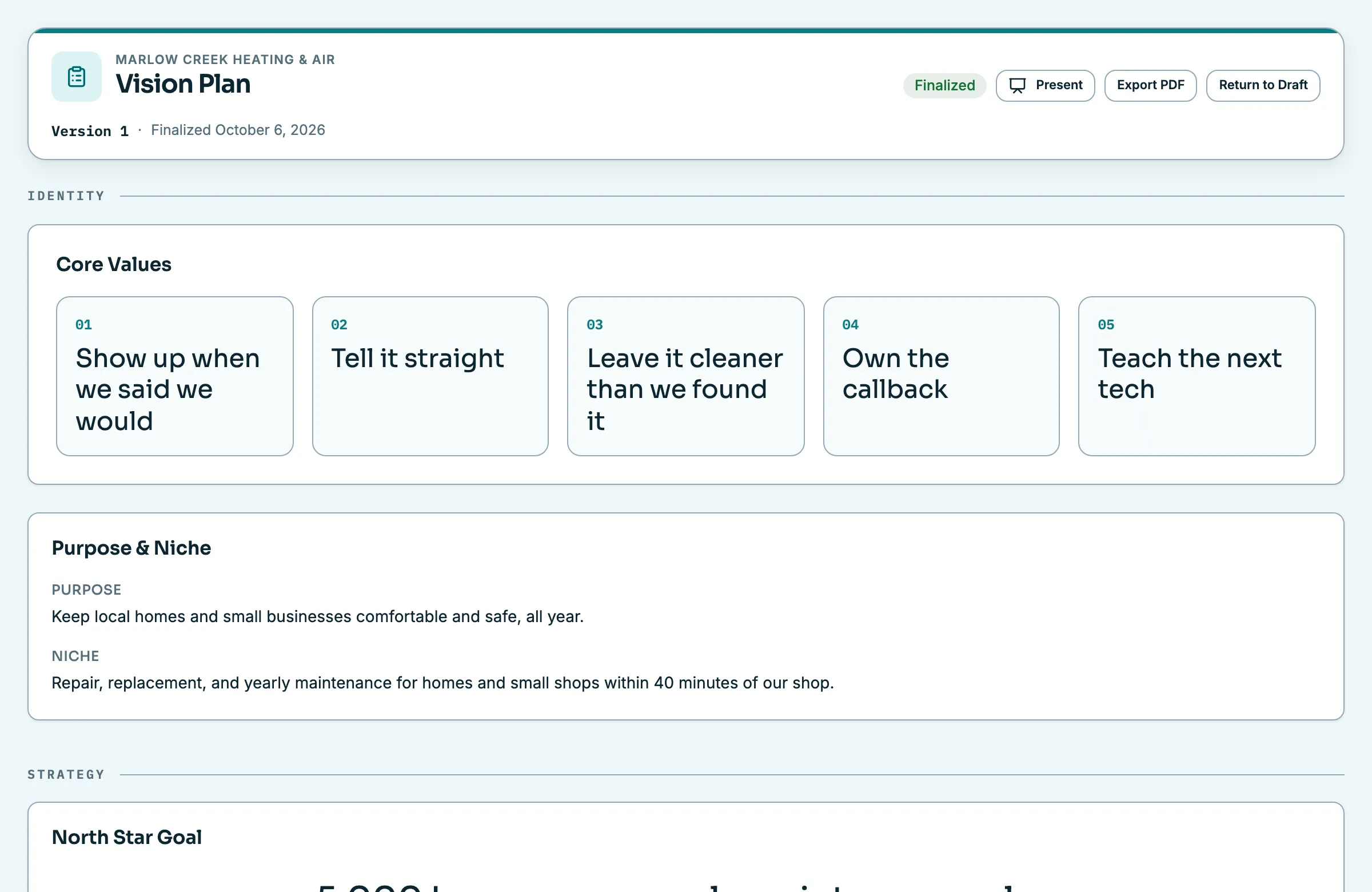Image resolution: width=1372 pixels, height=892 pixels.
Task: Click the niche statement about repair and replacement
Action: (442, 683)
